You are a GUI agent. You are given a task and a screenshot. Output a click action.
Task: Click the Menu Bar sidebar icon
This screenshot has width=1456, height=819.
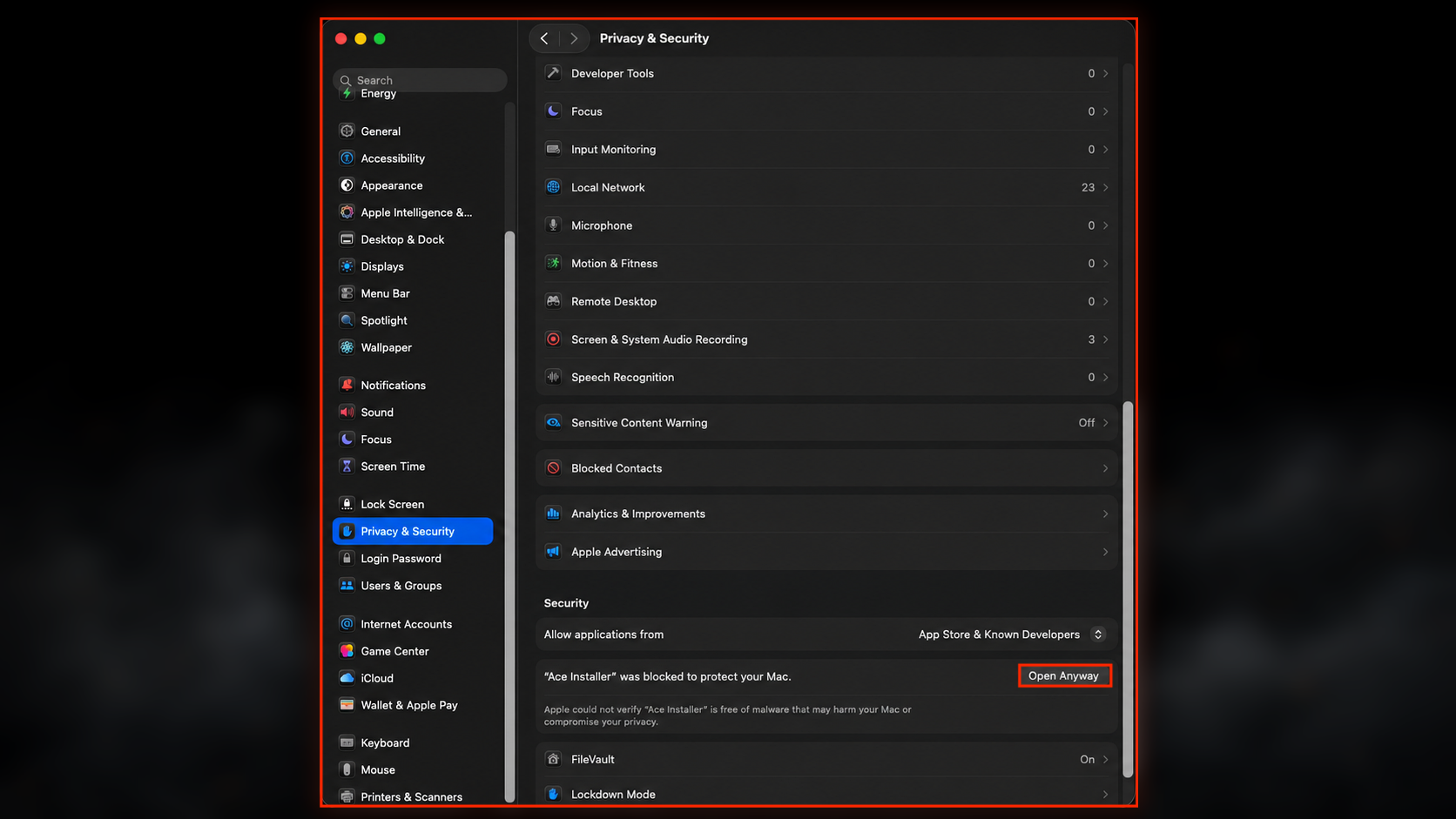point(347,293)
